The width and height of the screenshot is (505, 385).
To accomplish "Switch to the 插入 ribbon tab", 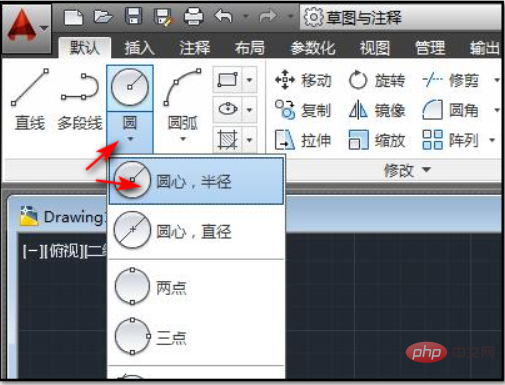I will click(139, 48).
